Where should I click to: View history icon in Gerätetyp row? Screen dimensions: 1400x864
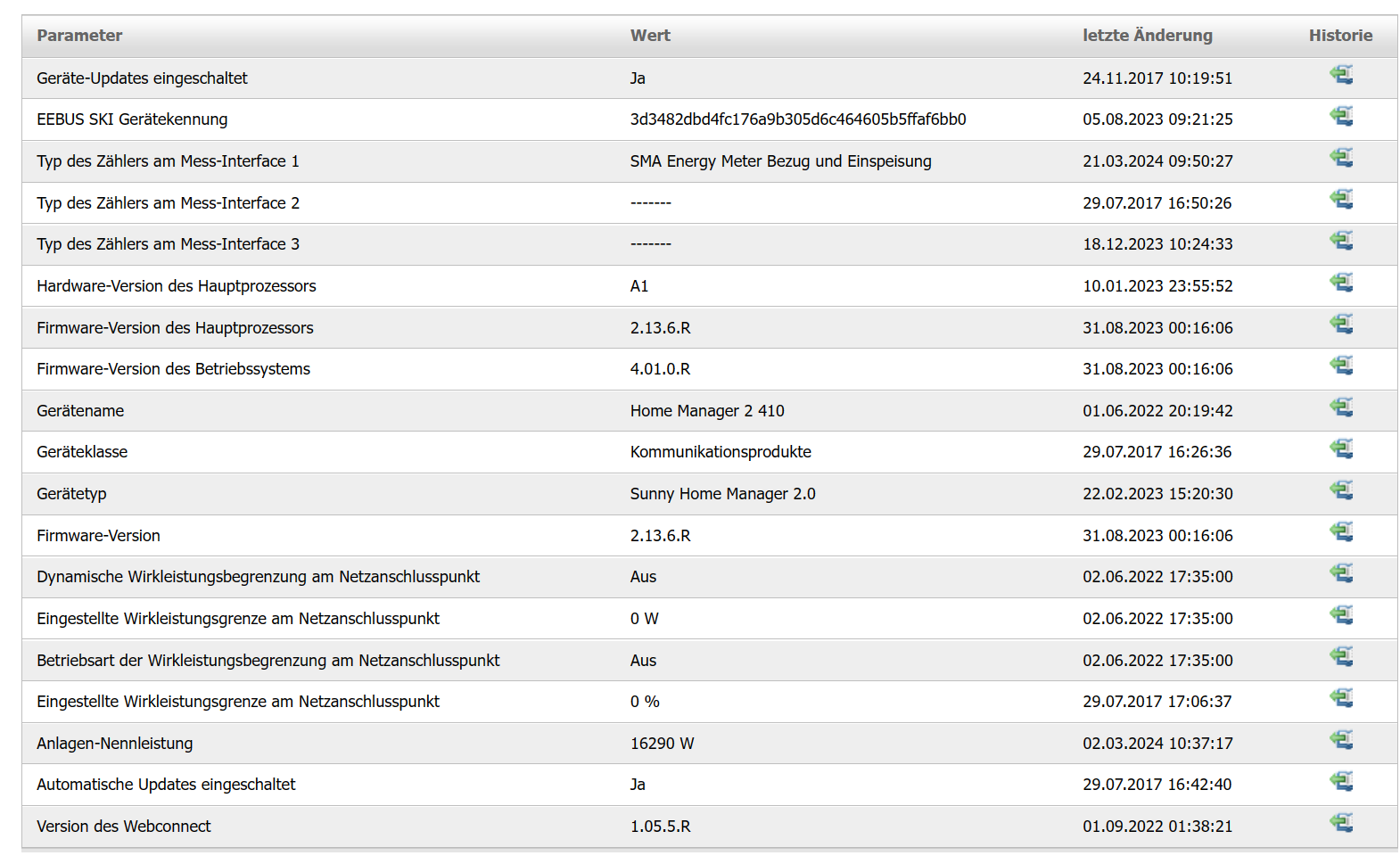point(1341,490)
